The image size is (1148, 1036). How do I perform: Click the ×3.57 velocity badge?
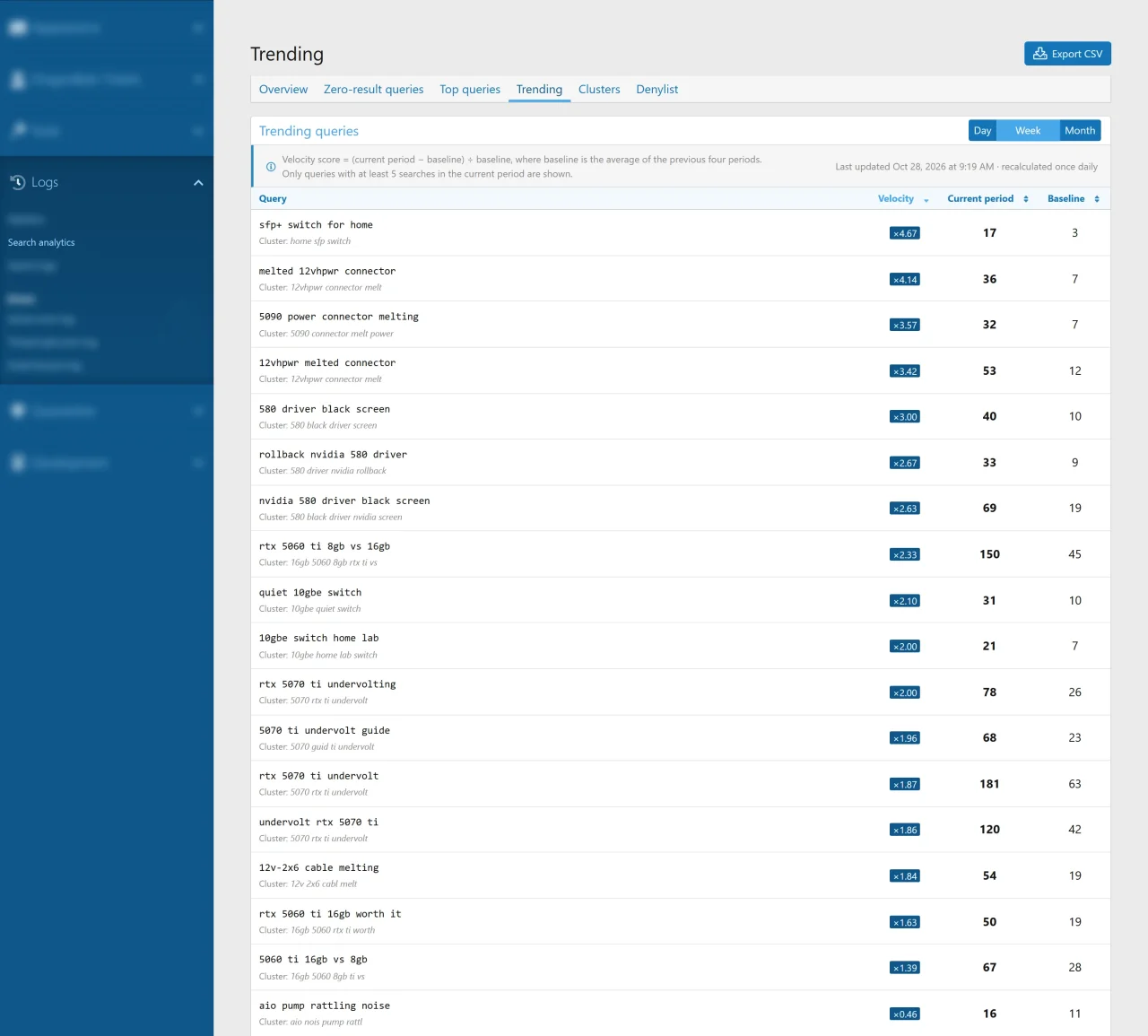click(x=905, y=326)
